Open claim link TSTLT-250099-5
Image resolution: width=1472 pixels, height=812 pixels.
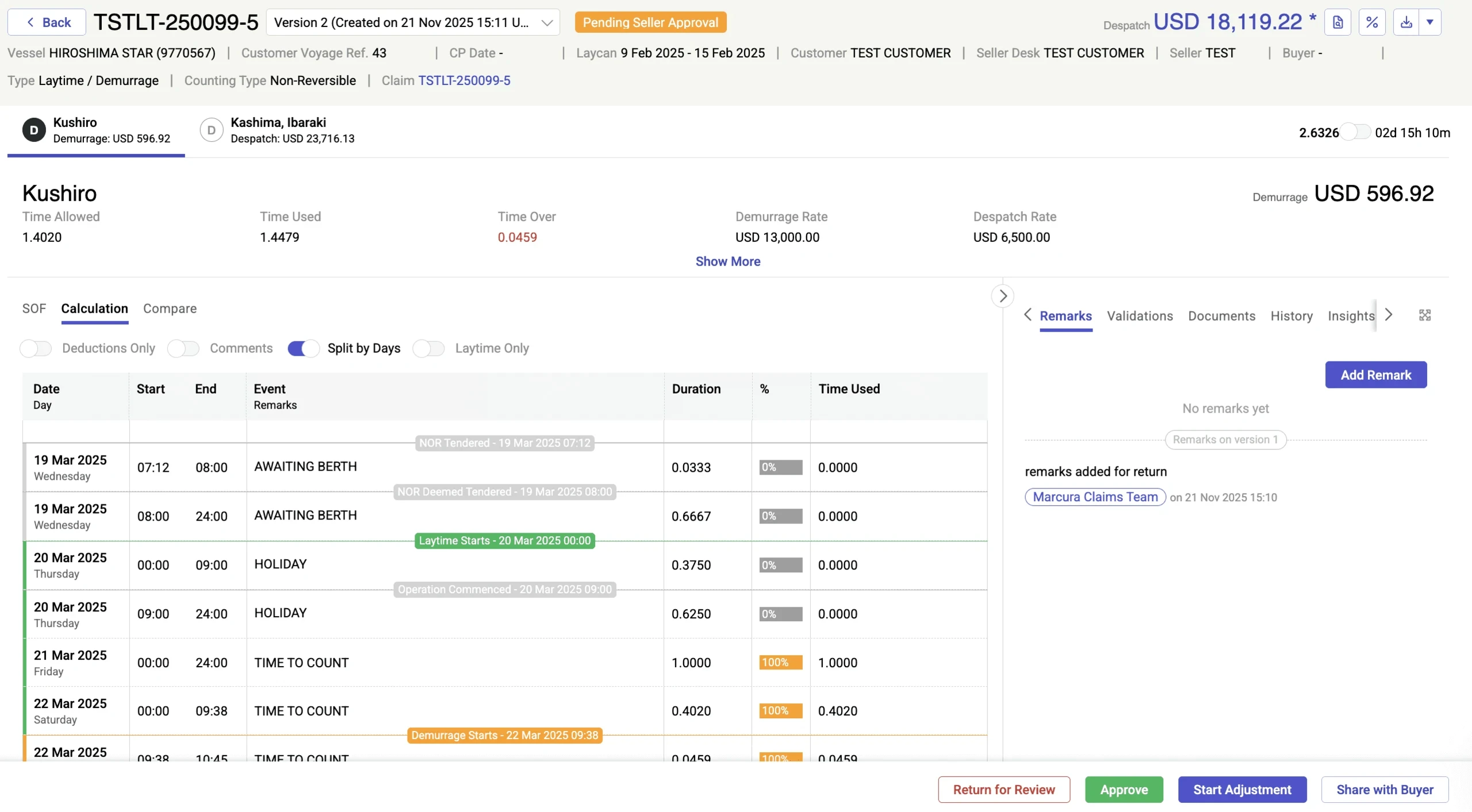(464, 80)
